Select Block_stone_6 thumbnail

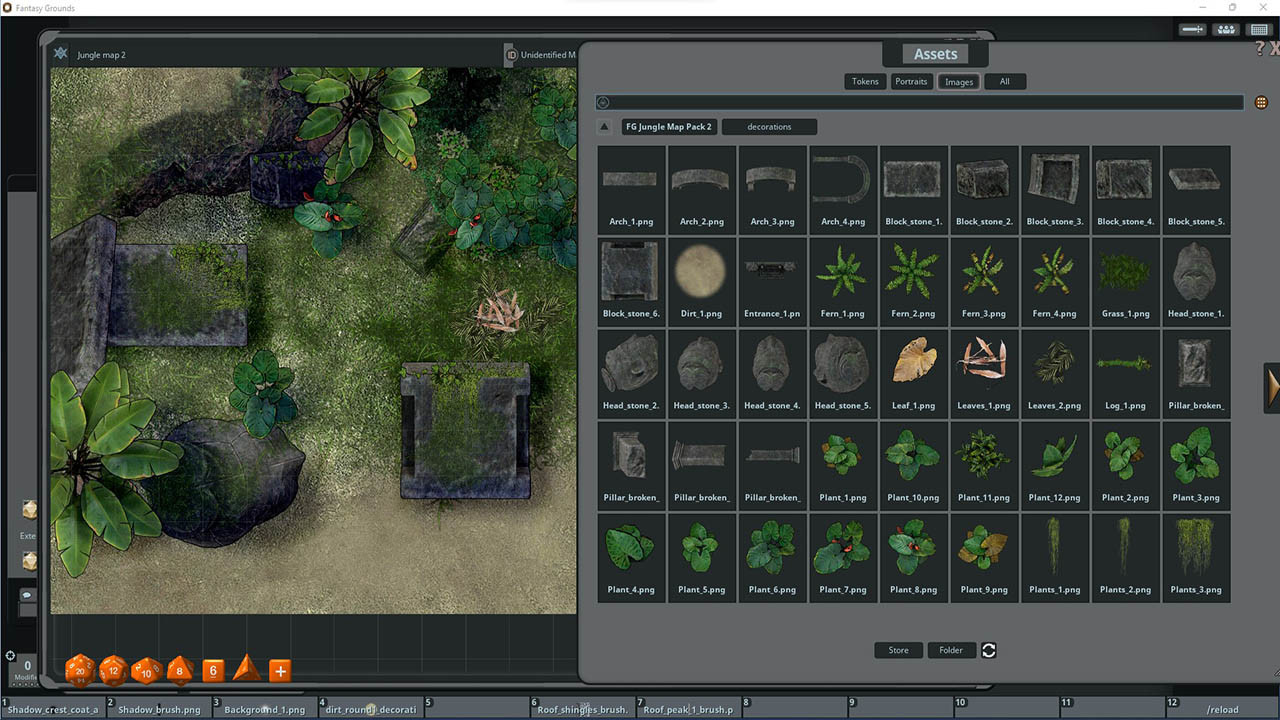click(x=631, y=282)
